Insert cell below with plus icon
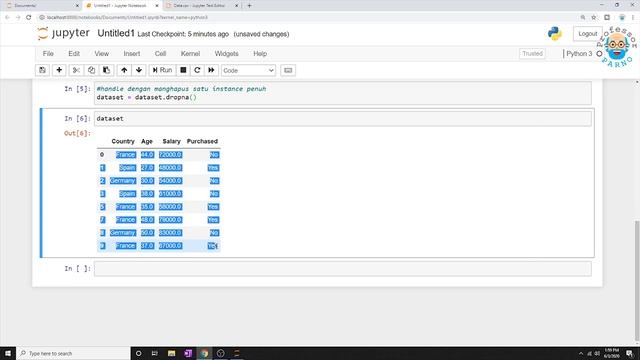Viewport: 640px width, 360px height. coord(59,70)
